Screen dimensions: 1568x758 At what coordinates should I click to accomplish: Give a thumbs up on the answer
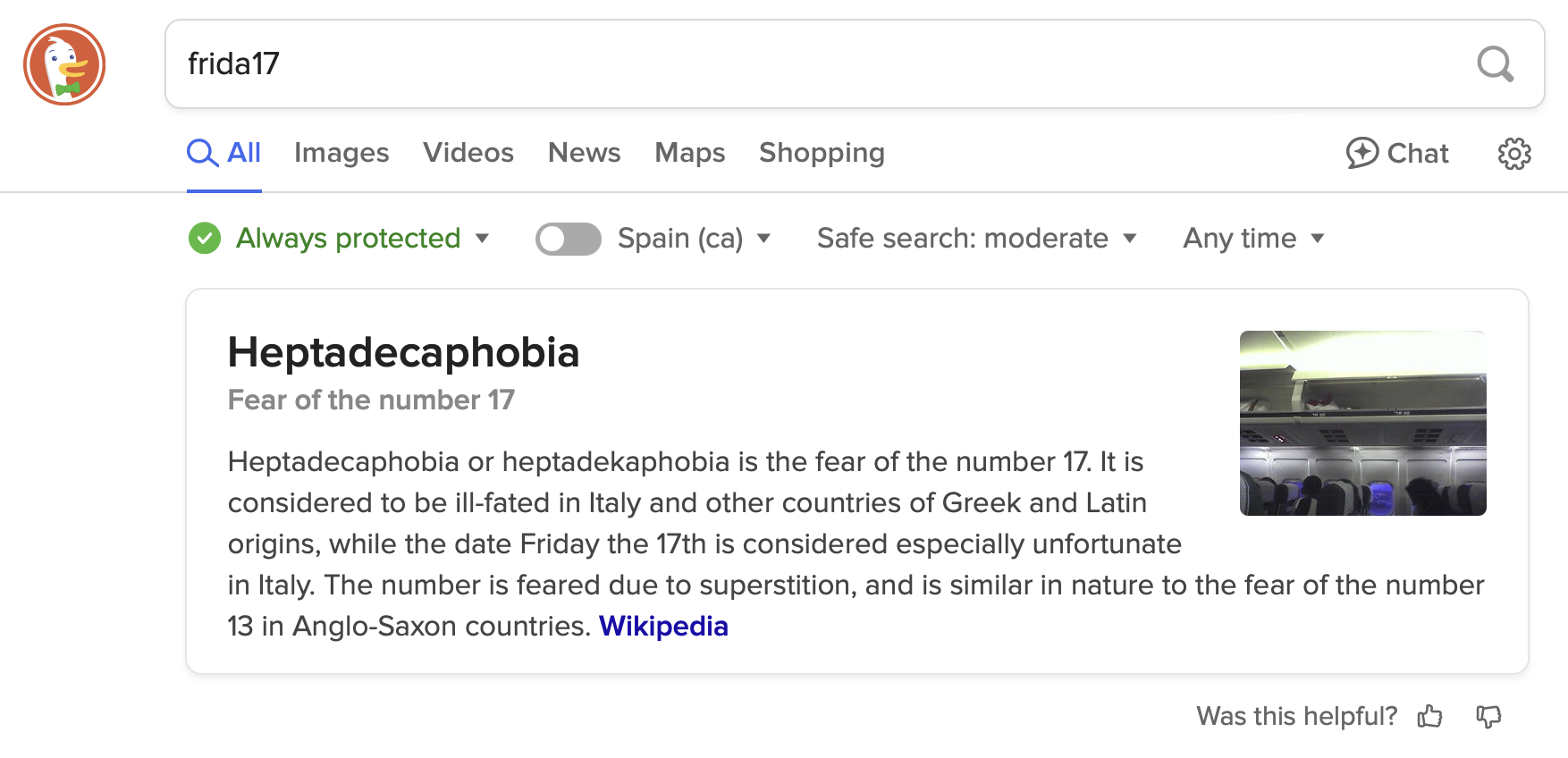[x=1430, y=716]
